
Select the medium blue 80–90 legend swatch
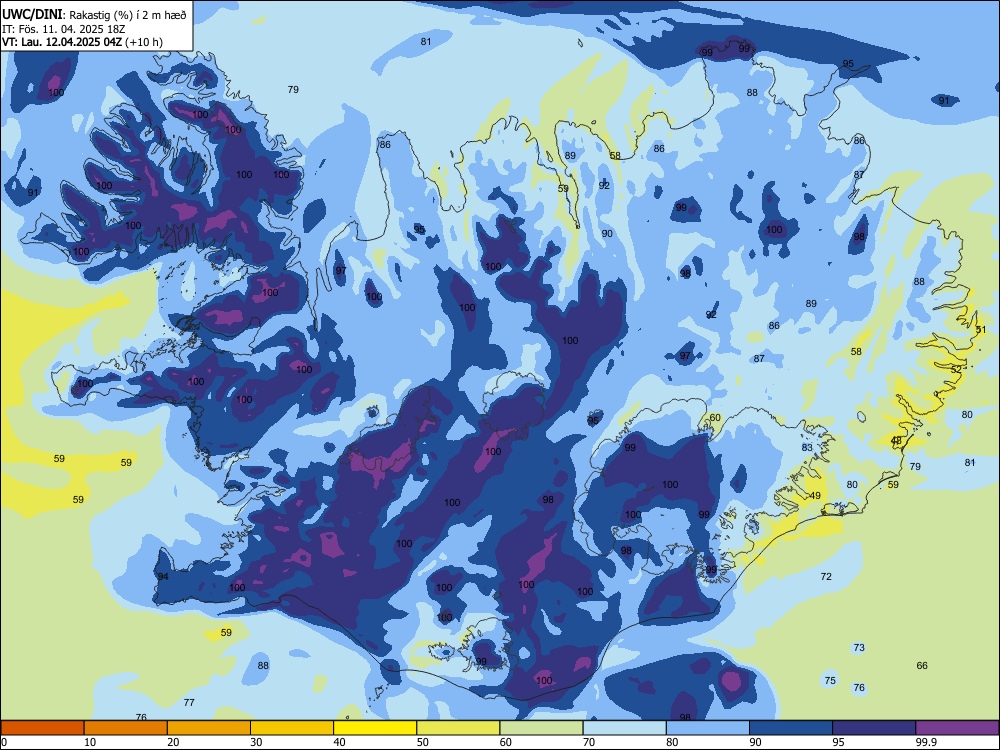click(x=708, y=728)
